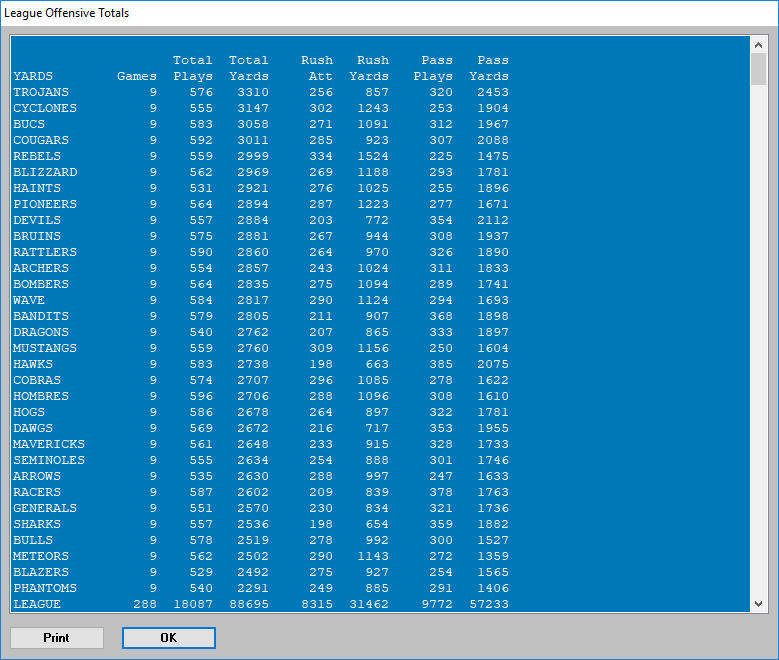Select the CYCLONES team name
This screenshot has width=779, height=660.
pyautogui.click(x=45, y=108)
